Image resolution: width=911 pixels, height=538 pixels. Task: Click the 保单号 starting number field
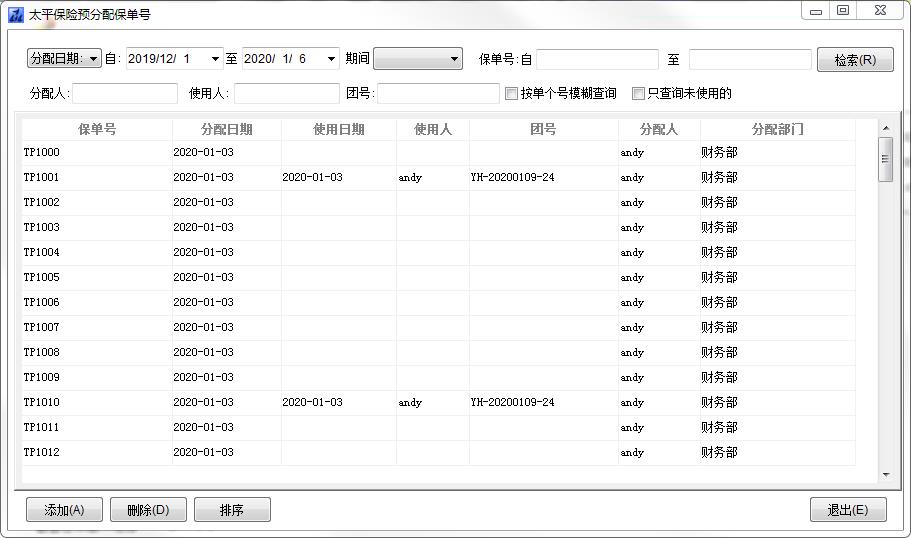[x=597, y=60]
